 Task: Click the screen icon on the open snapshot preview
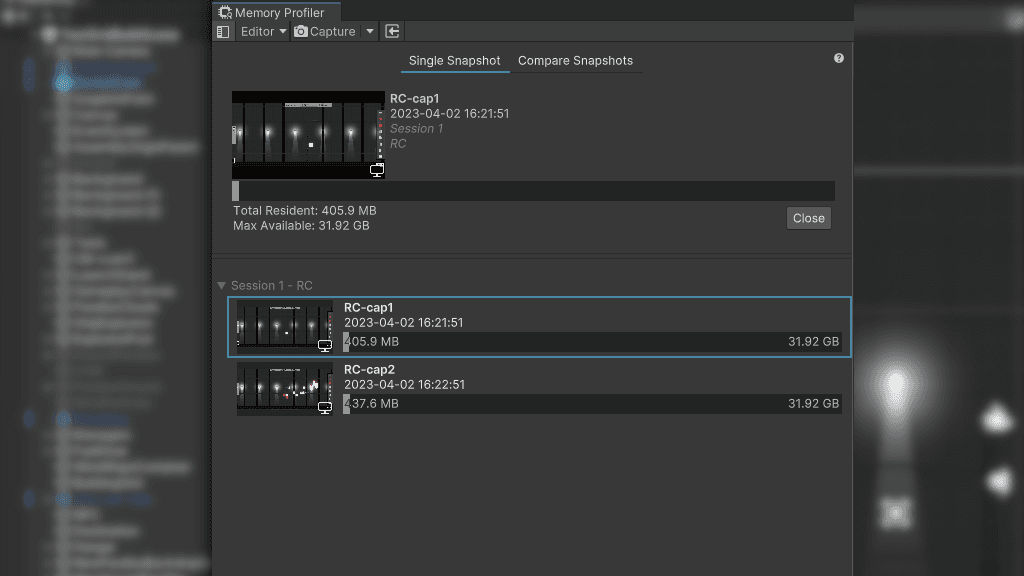[x=377, y=170]
